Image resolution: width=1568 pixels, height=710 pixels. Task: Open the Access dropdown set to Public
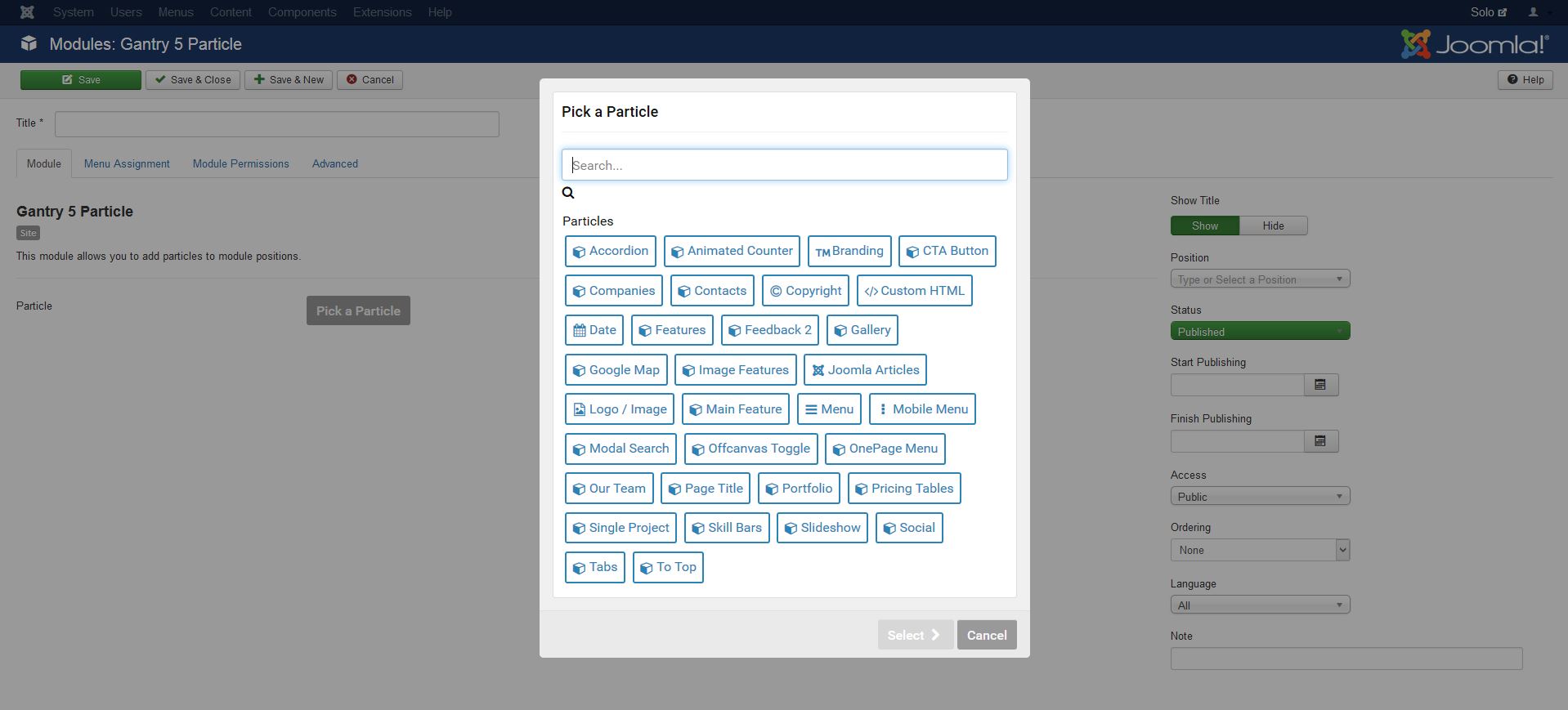[x=1260, y=496]
